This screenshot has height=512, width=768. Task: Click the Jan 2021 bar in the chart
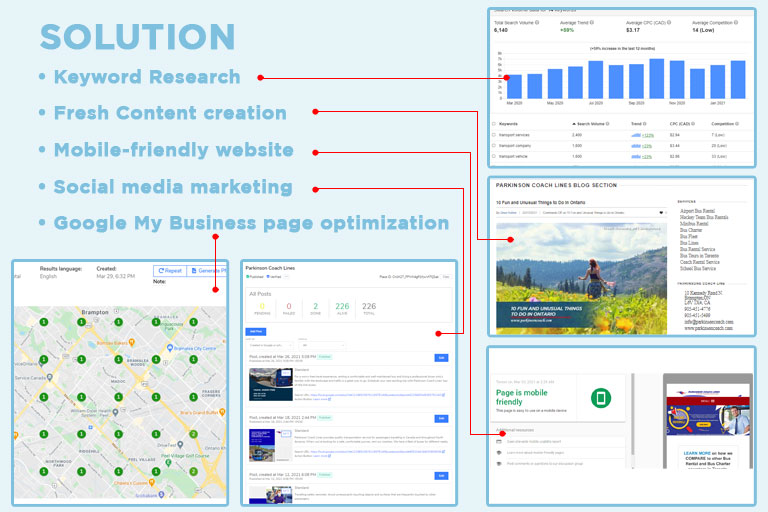[x=718, y=82]
